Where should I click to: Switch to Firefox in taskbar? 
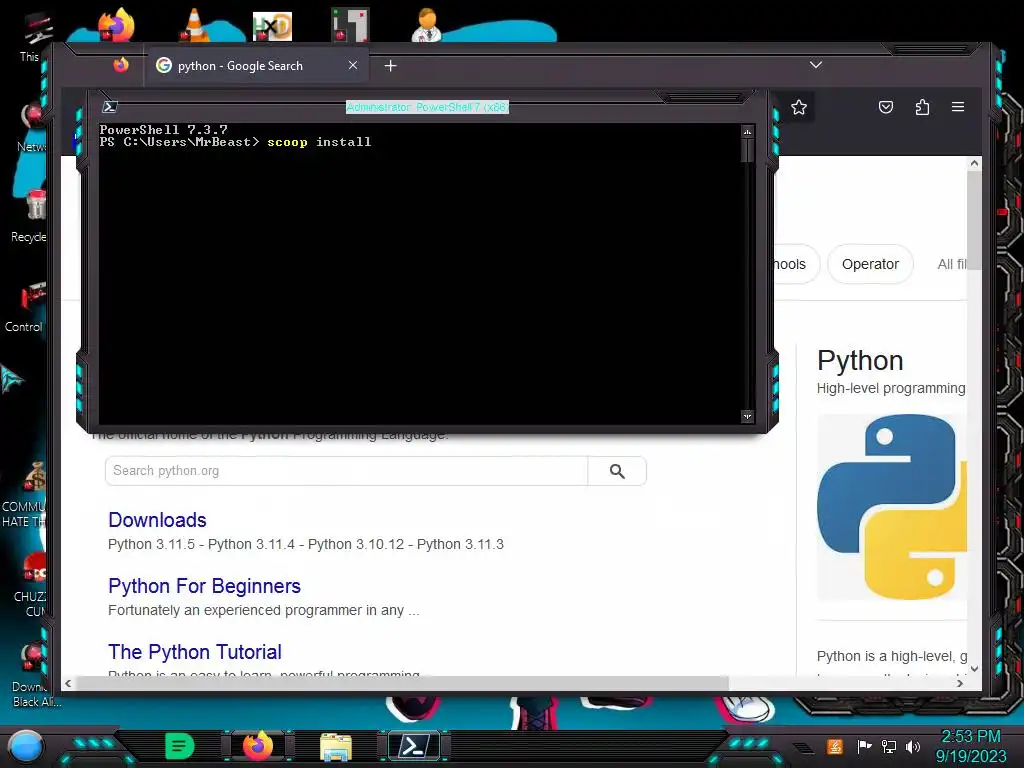coord(257,746)
